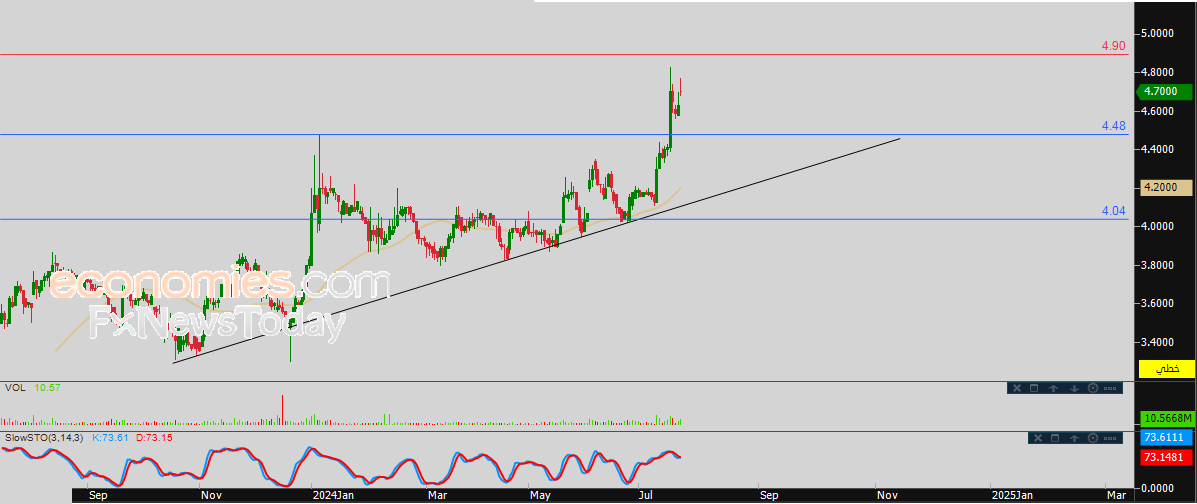This screenshot has width=1197, height=504.
Task: Maximize the SlowSTO indicator panel
Action: 1055,438
